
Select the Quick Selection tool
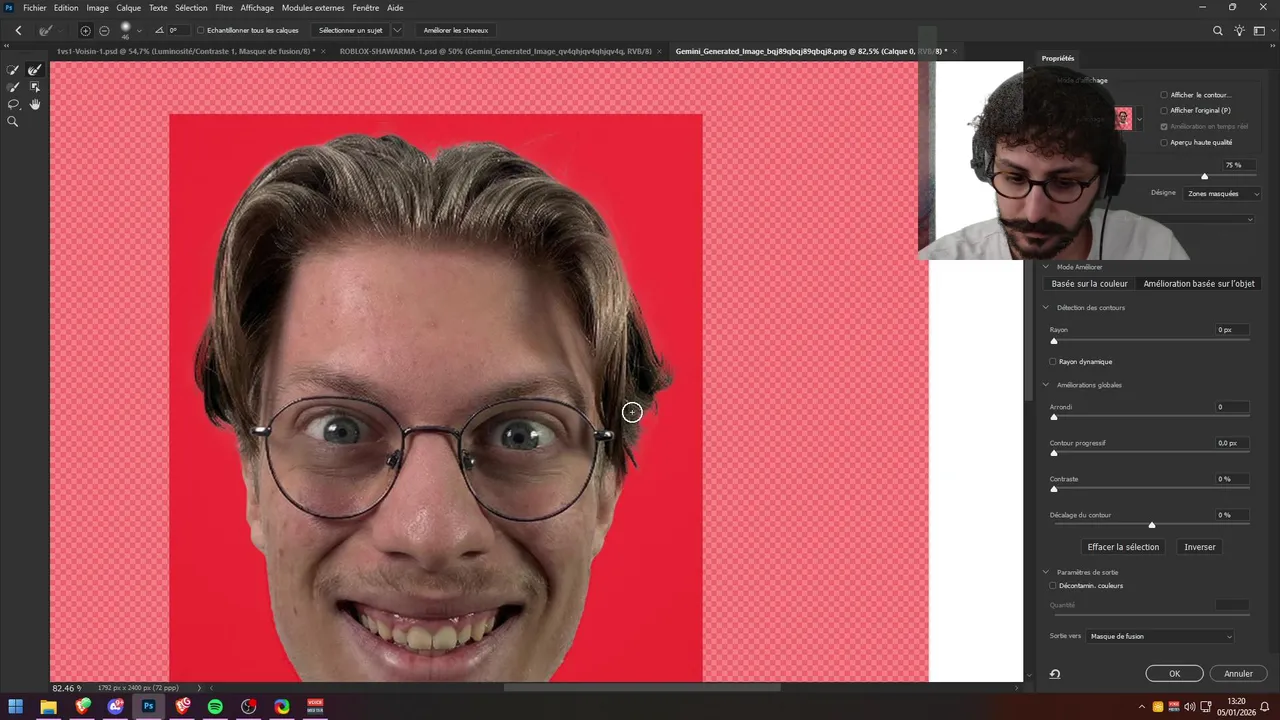(13, 70)
